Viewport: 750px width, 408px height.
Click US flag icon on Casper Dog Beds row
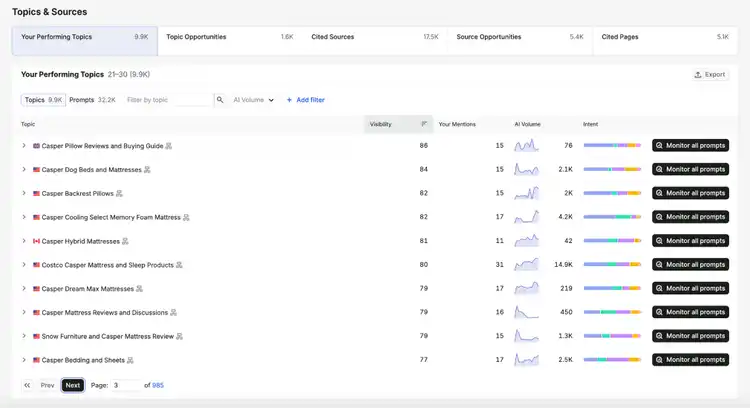pyautogui.click(x=36, y=170)
